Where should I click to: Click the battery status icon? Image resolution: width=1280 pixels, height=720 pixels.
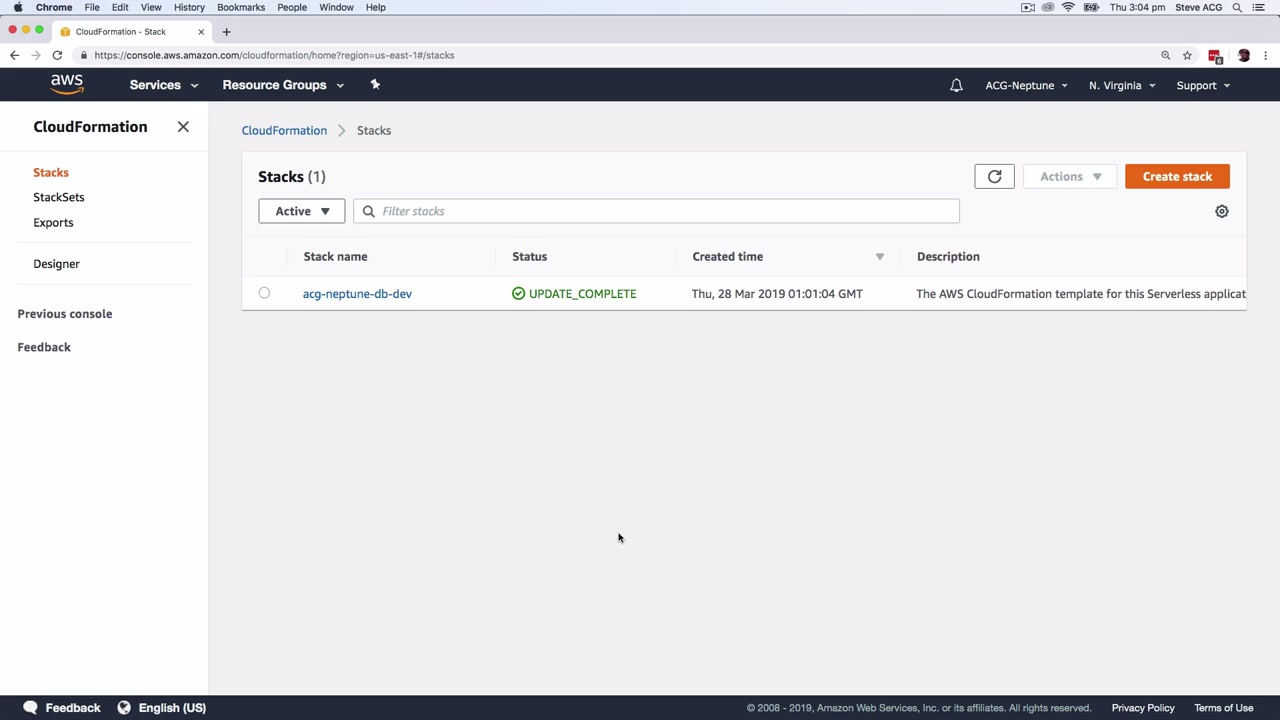coord(1091,7)
